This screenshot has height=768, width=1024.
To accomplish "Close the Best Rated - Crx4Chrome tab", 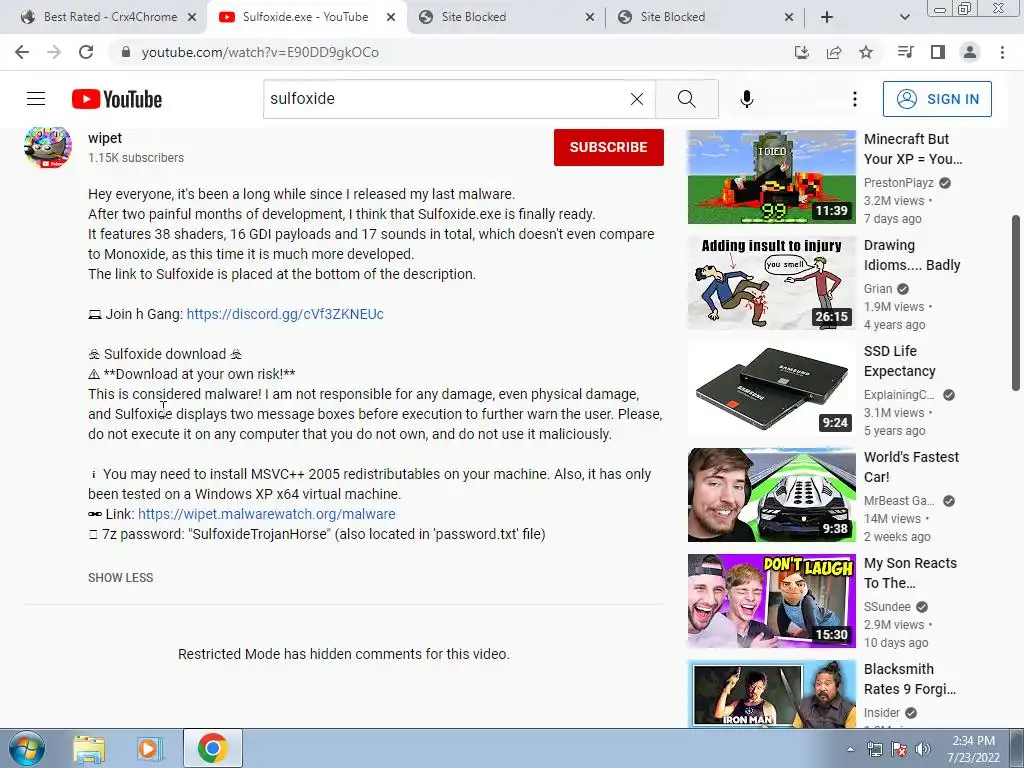I will [x=192, y=17].
